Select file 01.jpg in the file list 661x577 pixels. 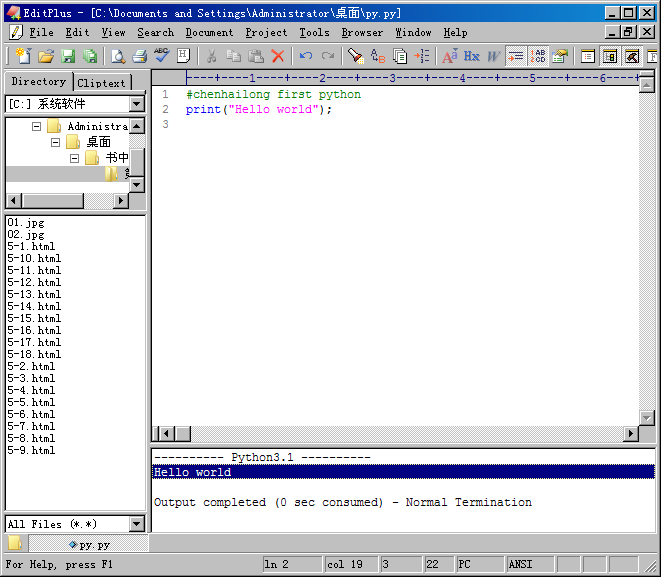26,223
